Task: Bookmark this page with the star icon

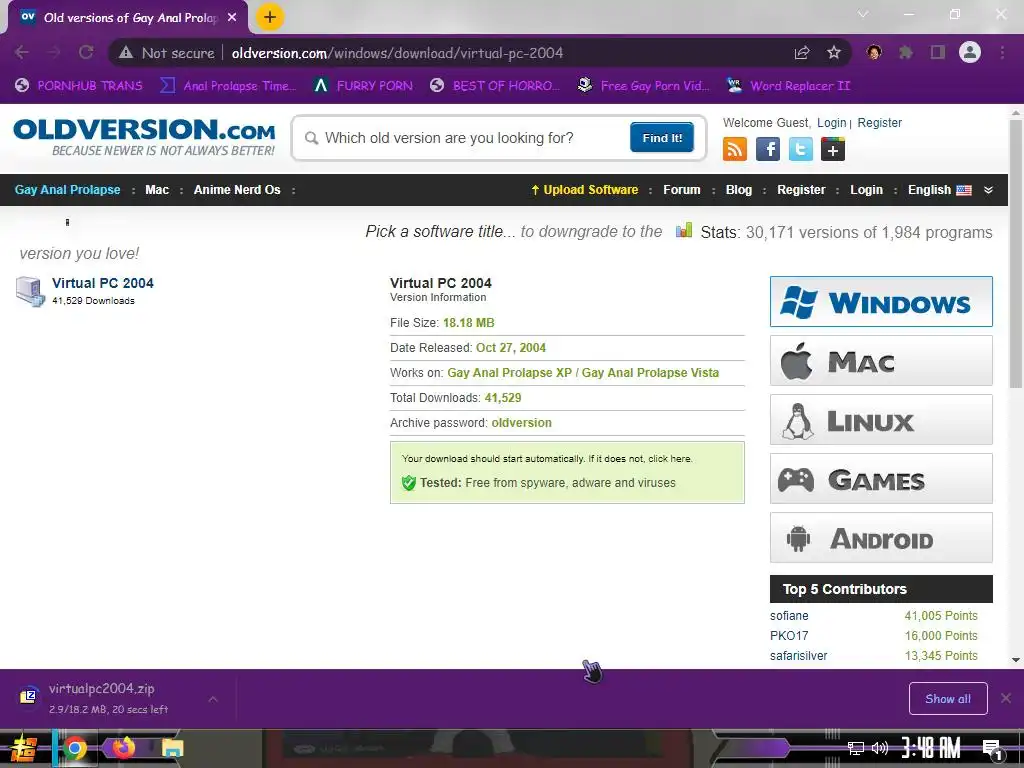Action: click(x=834, y=53)
